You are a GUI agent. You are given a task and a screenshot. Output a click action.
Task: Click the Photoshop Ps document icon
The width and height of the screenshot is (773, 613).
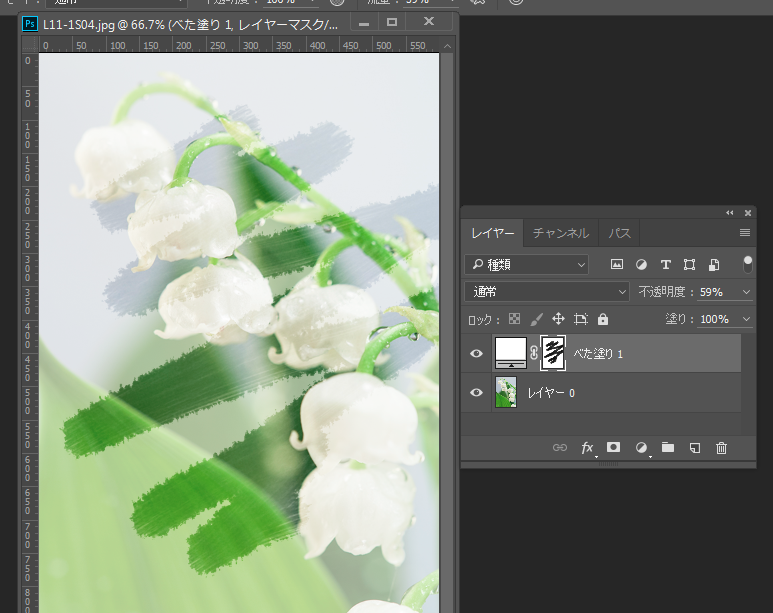tap(30, 24)
